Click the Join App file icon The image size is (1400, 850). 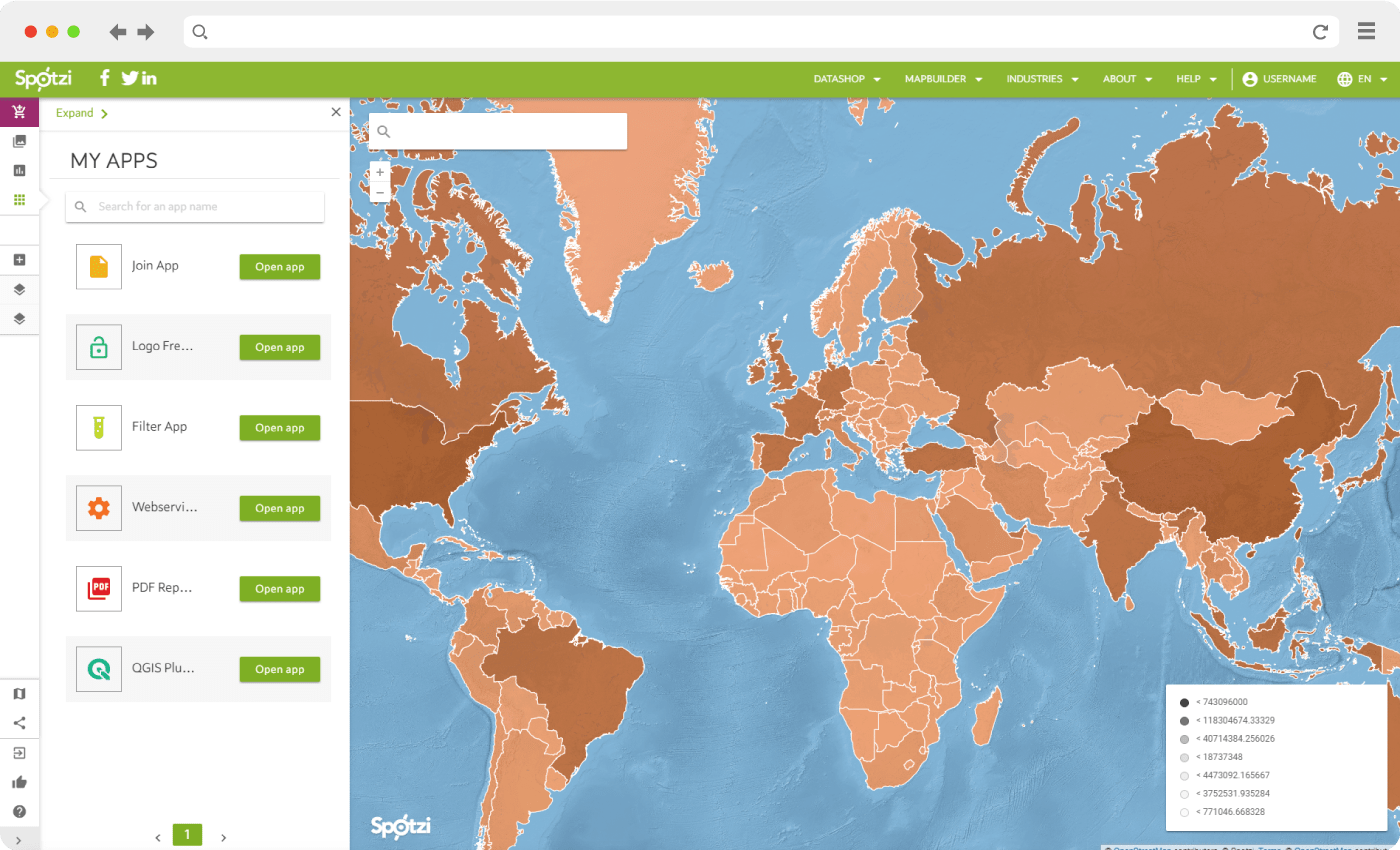tap(99, 267)
